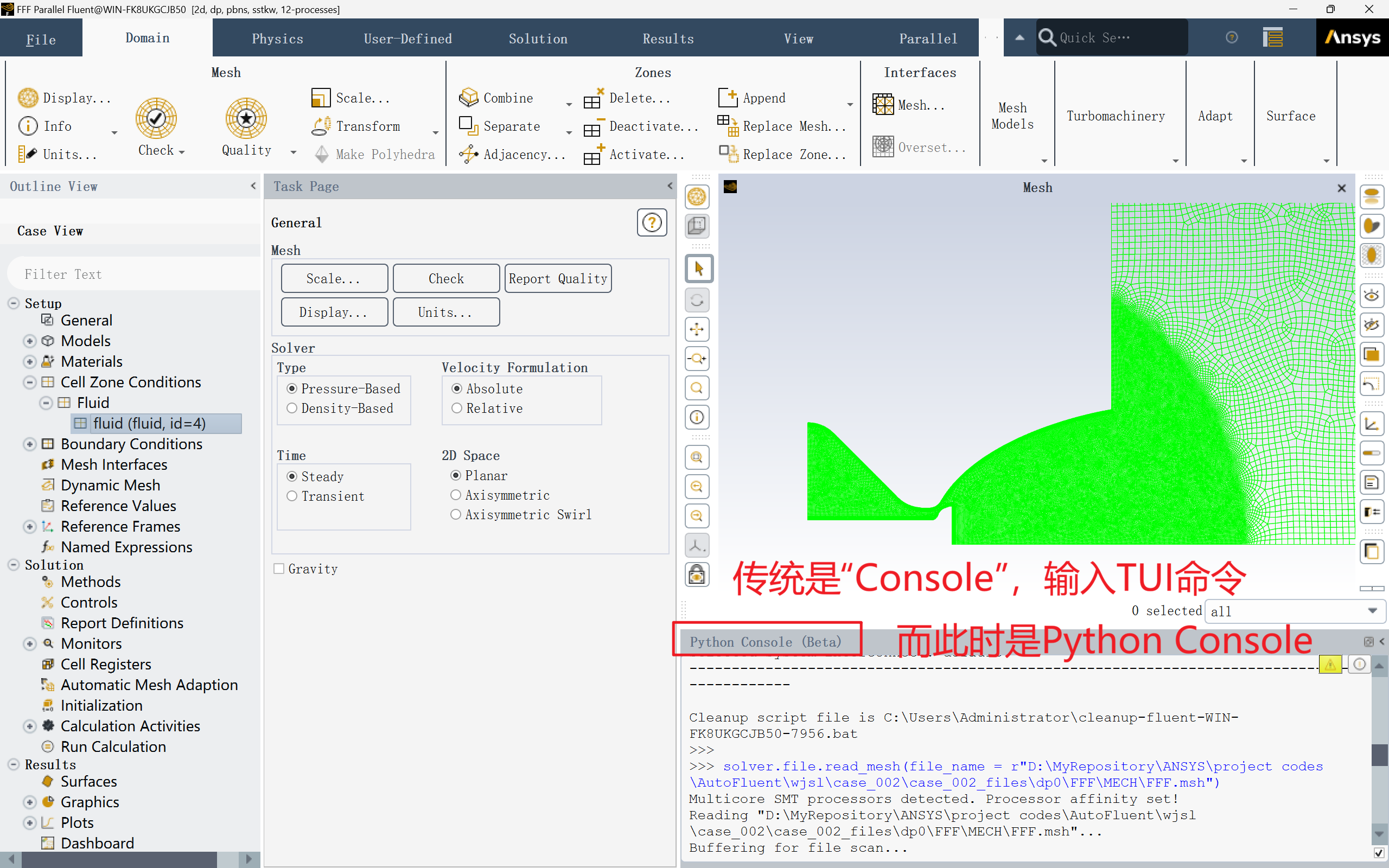Viewport: 1389px width, 868px height.
Task: Select fluid (fluid, id=4) tree item
Action: (156, 424)
